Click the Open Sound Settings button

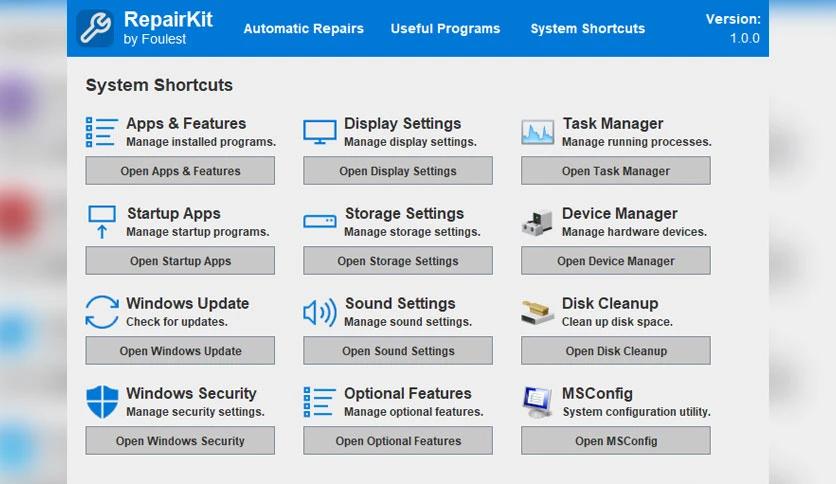398,351
